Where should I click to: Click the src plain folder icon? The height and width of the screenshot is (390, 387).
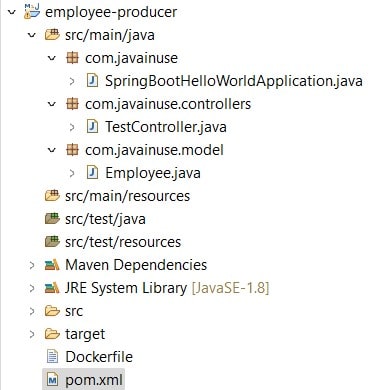coord(52,311)
